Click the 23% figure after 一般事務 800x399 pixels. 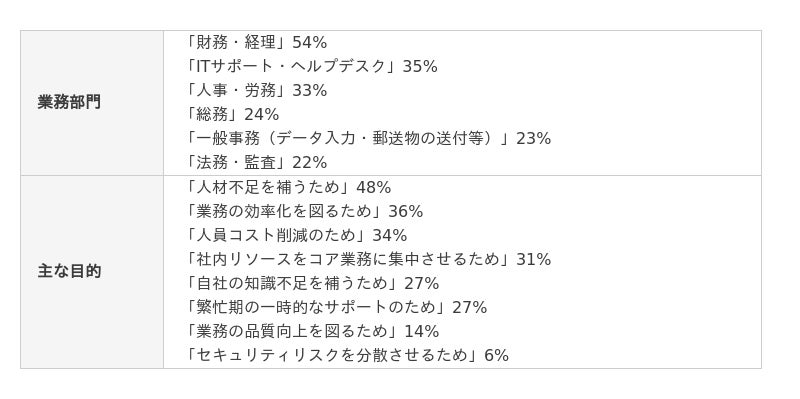534,139
